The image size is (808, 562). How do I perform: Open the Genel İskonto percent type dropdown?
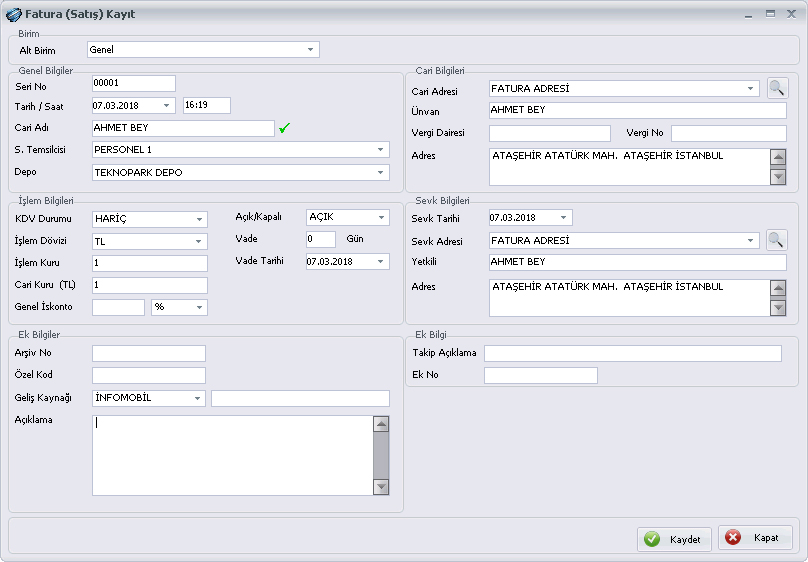pyautogui.click(x=199, y=307)
